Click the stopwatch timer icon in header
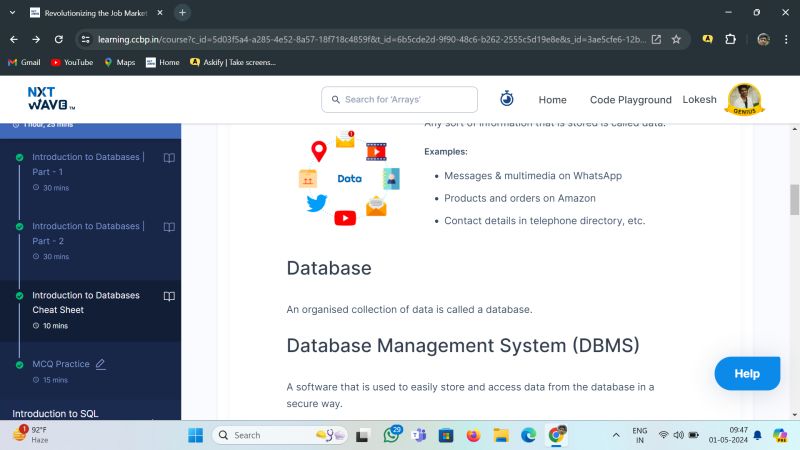The image size is (800, 450). (x=507, y=99)
